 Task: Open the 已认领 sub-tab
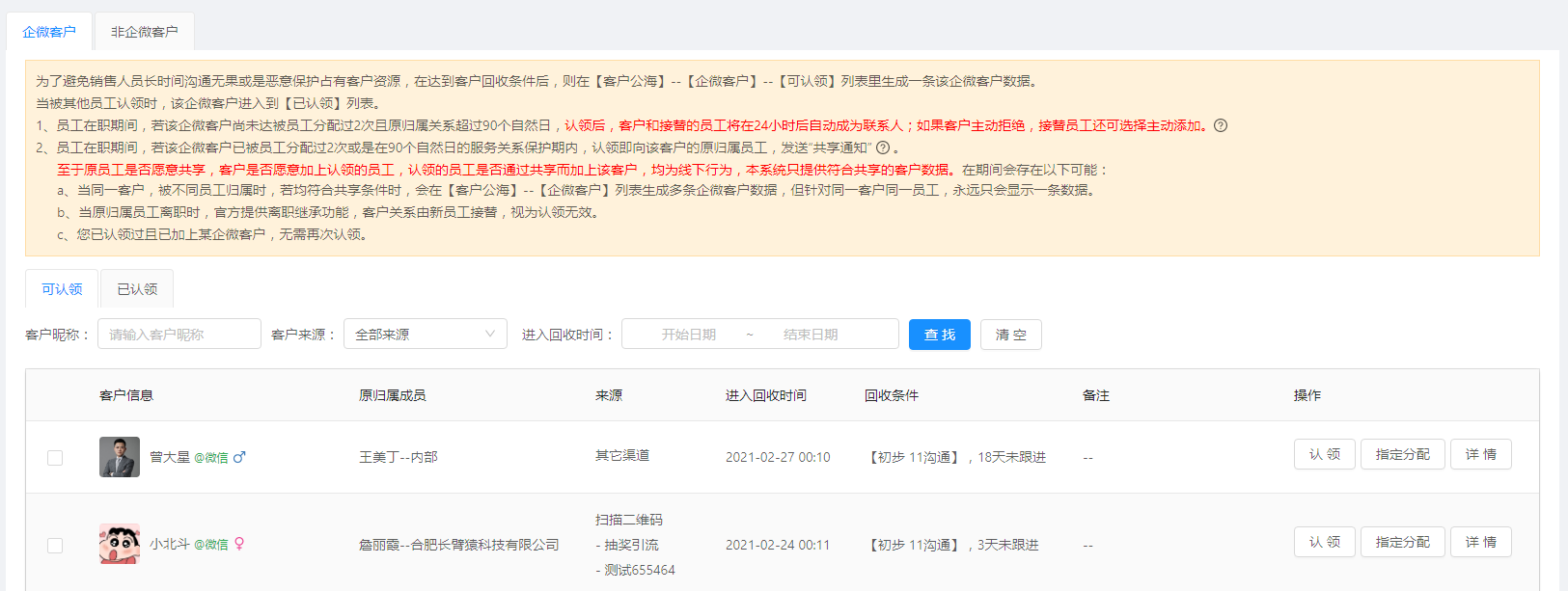tap(137, 289)
